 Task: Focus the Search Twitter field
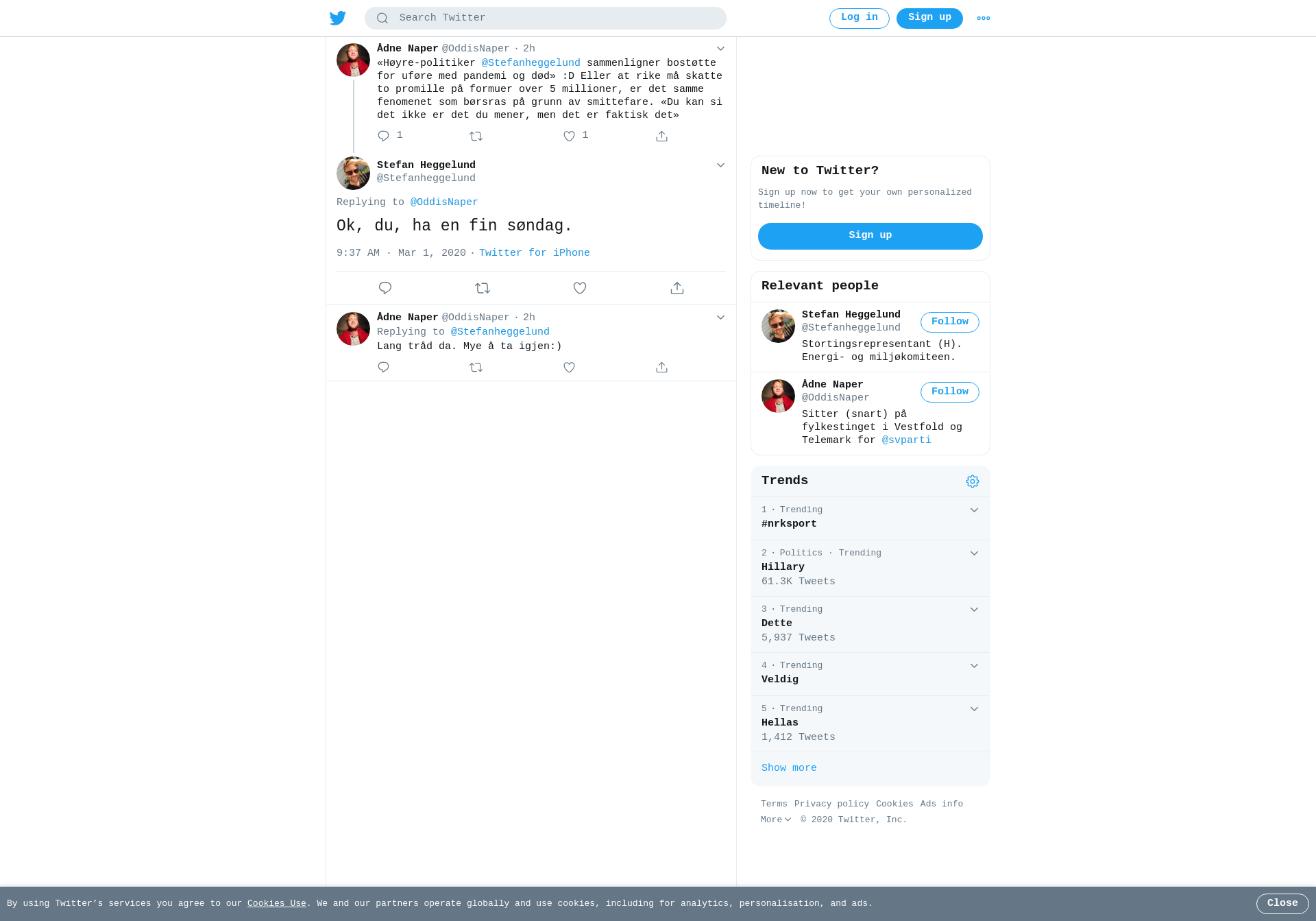click(x=546, y=19)
